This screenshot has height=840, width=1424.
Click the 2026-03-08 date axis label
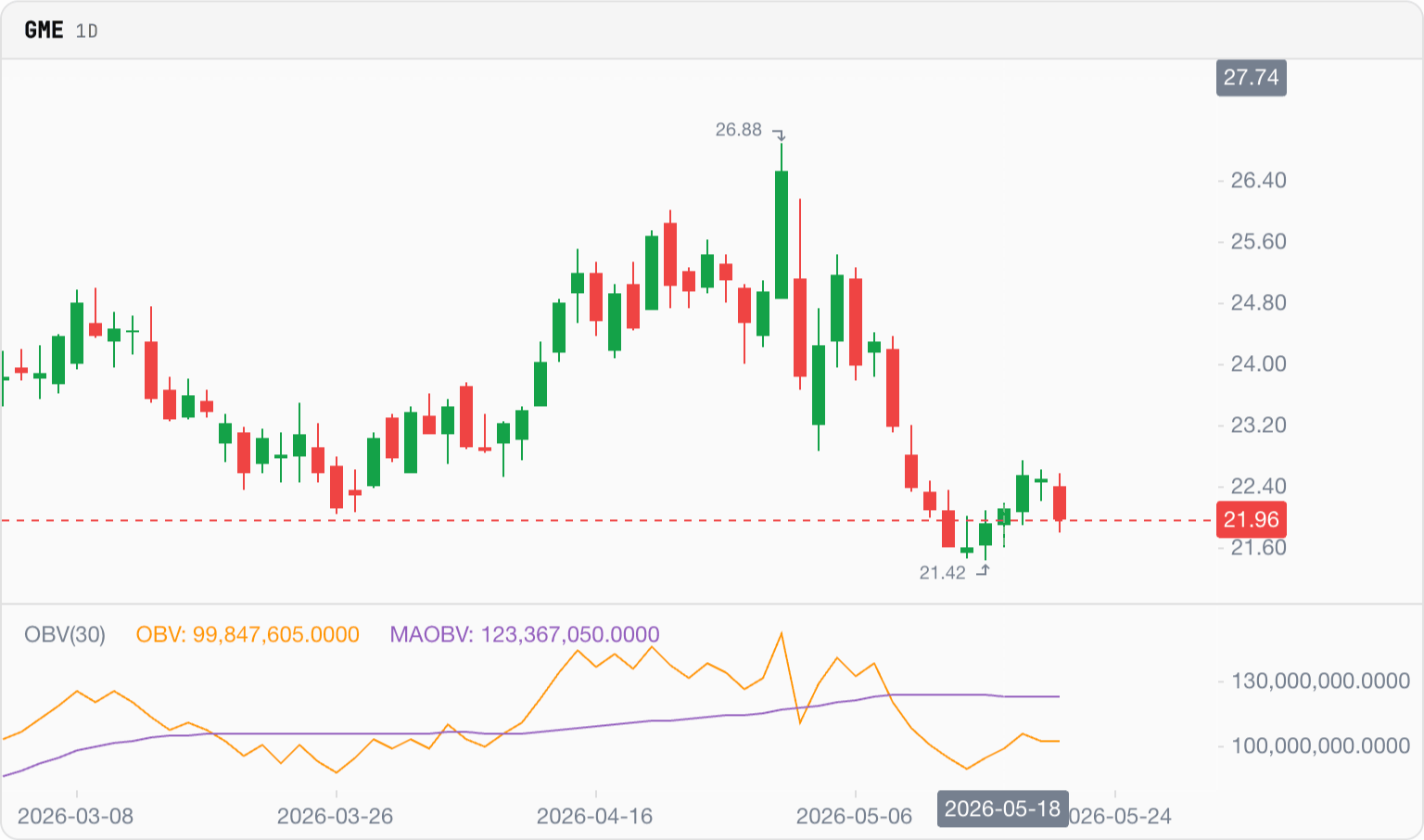76,816
